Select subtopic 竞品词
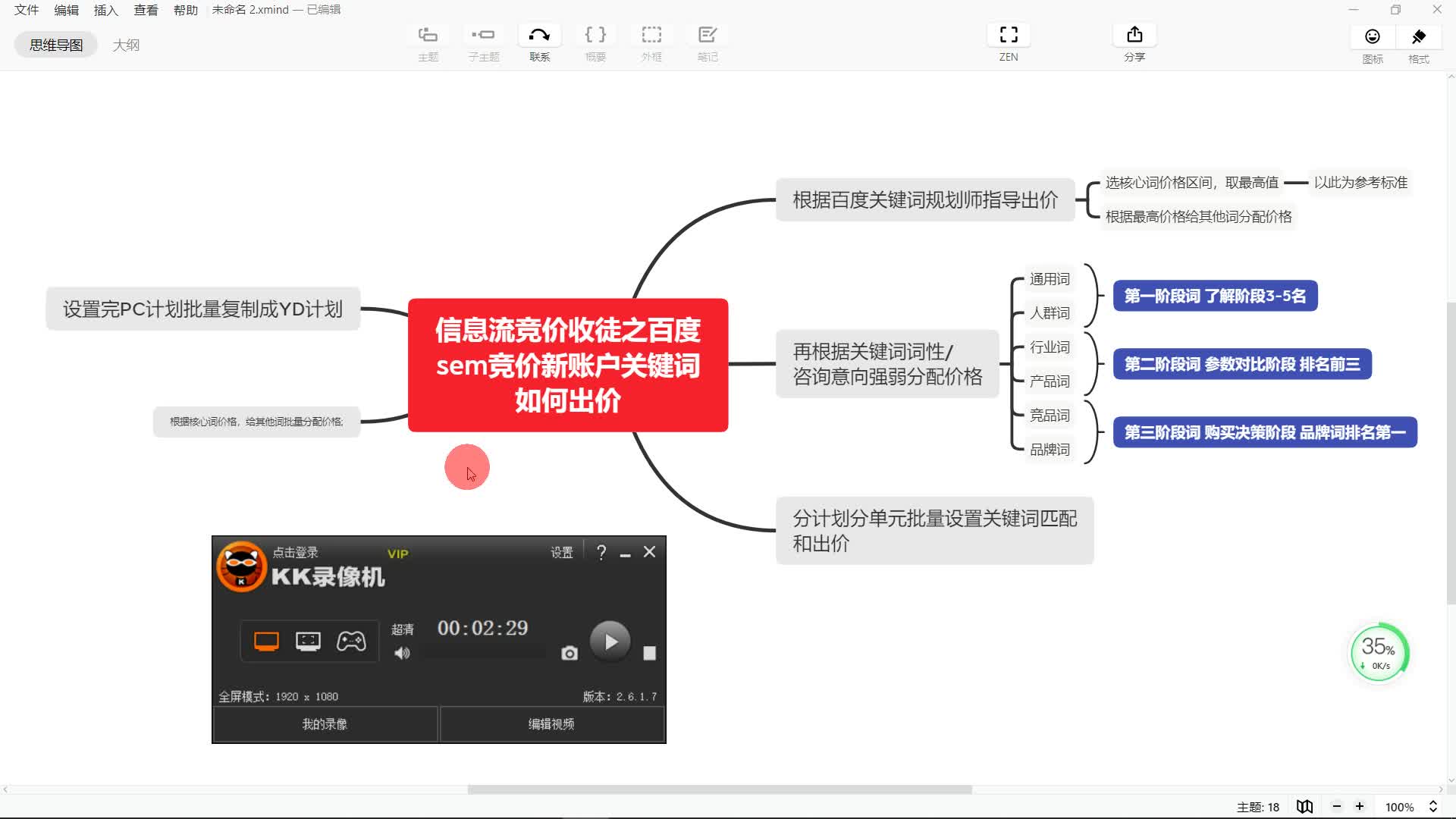Image resolution: width=1456 pixels, height=819 pixels. (x=1050, y=416)
